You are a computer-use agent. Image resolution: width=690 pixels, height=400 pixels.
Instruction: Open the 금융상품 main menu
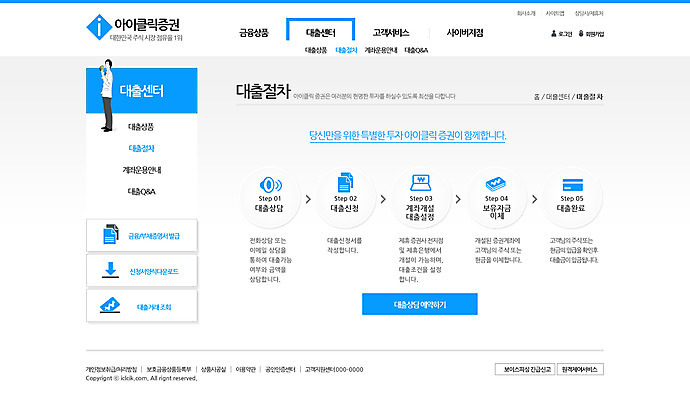tap(254, 33)
